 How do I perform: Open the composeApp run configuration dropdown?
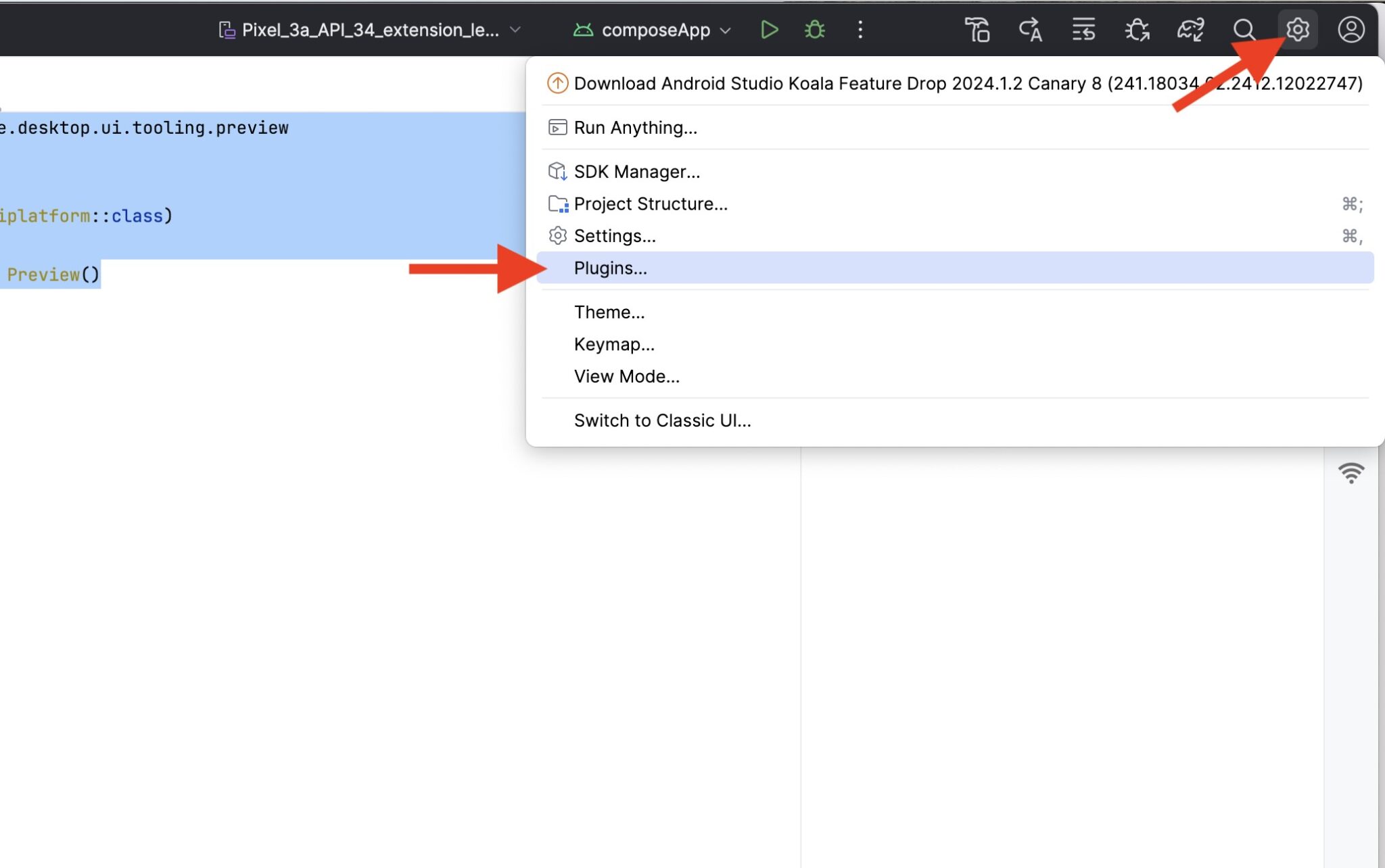pyautogui.click(x=651, y=30)
